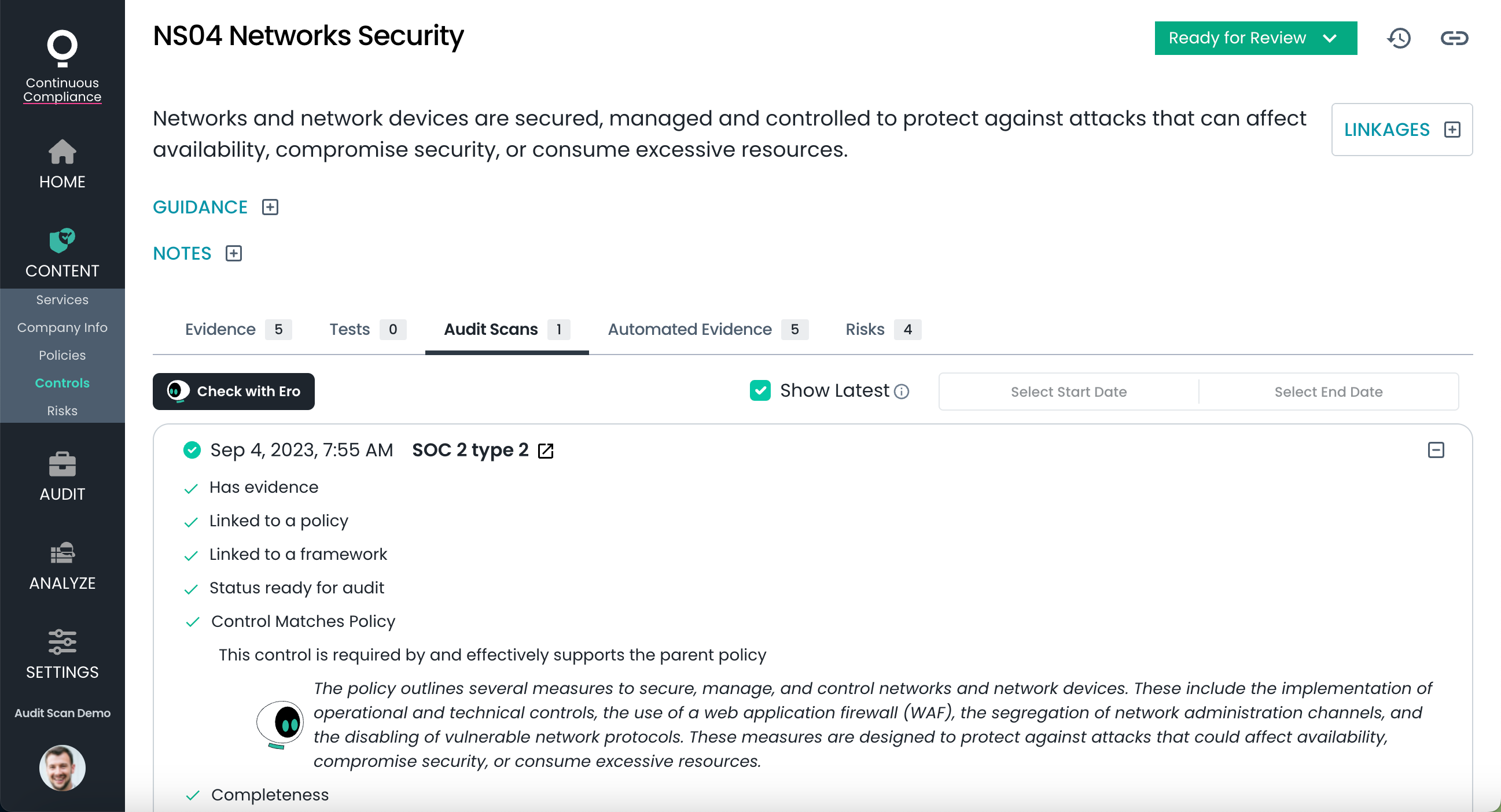Click the Check with Ero button
This screenshot has width=1501, height=812.
[x=233, y=391]
